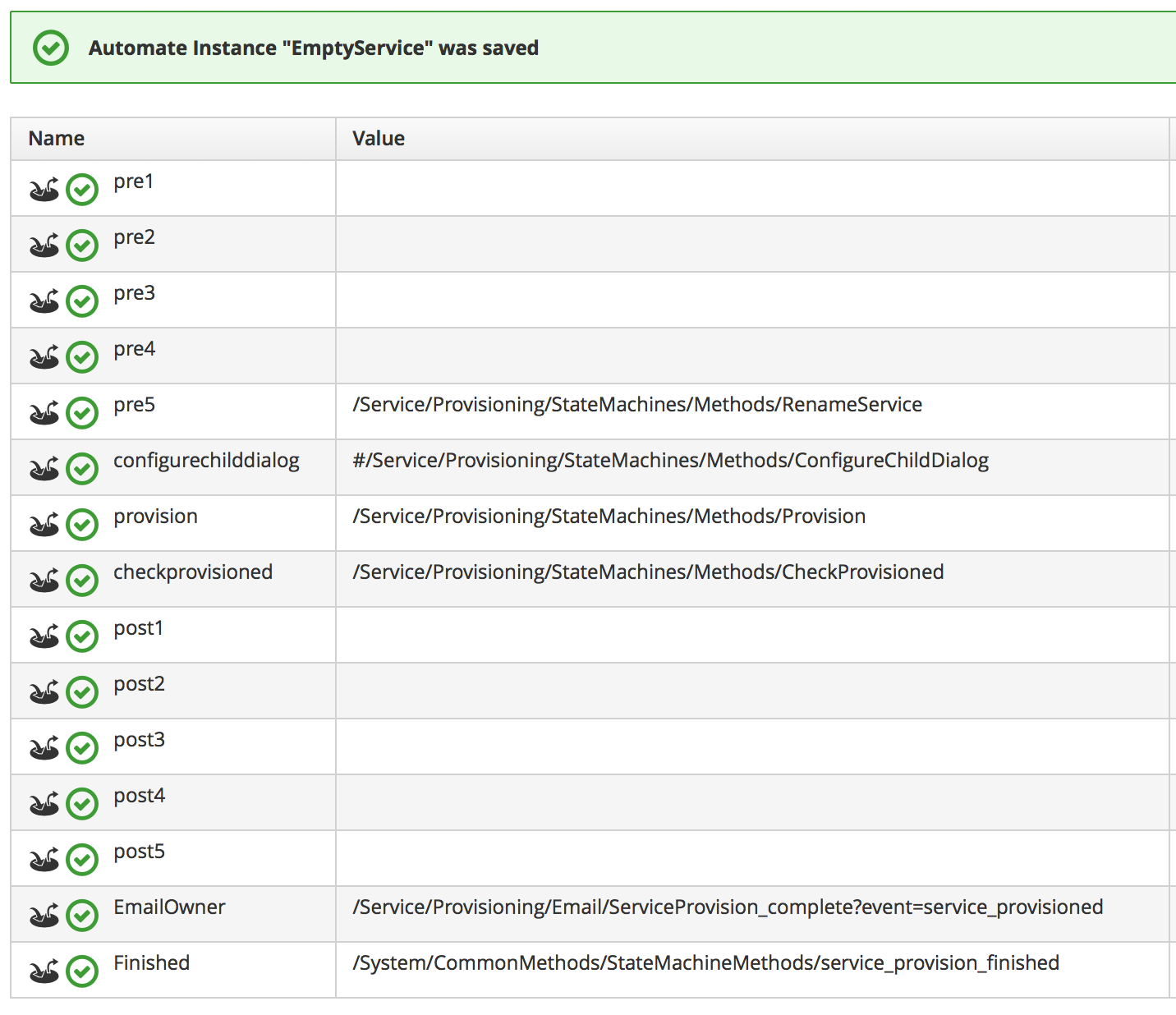
Task: Click the CheckProvisioned method path value
Action: [648, 572]
